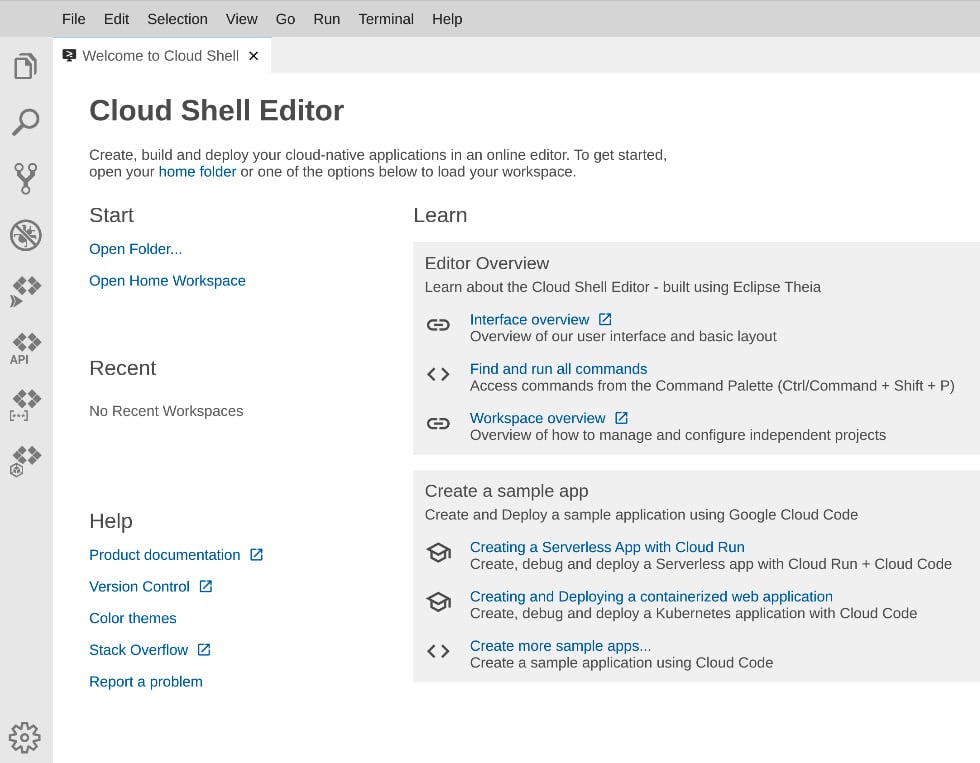This screenshot has height=763, width=980.
Task: Open the Workspace overview link
Action: click(x=538, y=418)
